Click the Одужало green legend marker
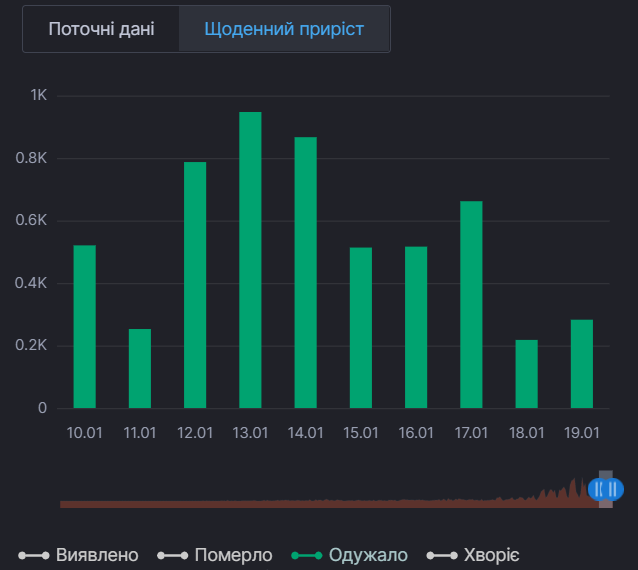This screenshot has height=570, width=638. coord(306,555)
